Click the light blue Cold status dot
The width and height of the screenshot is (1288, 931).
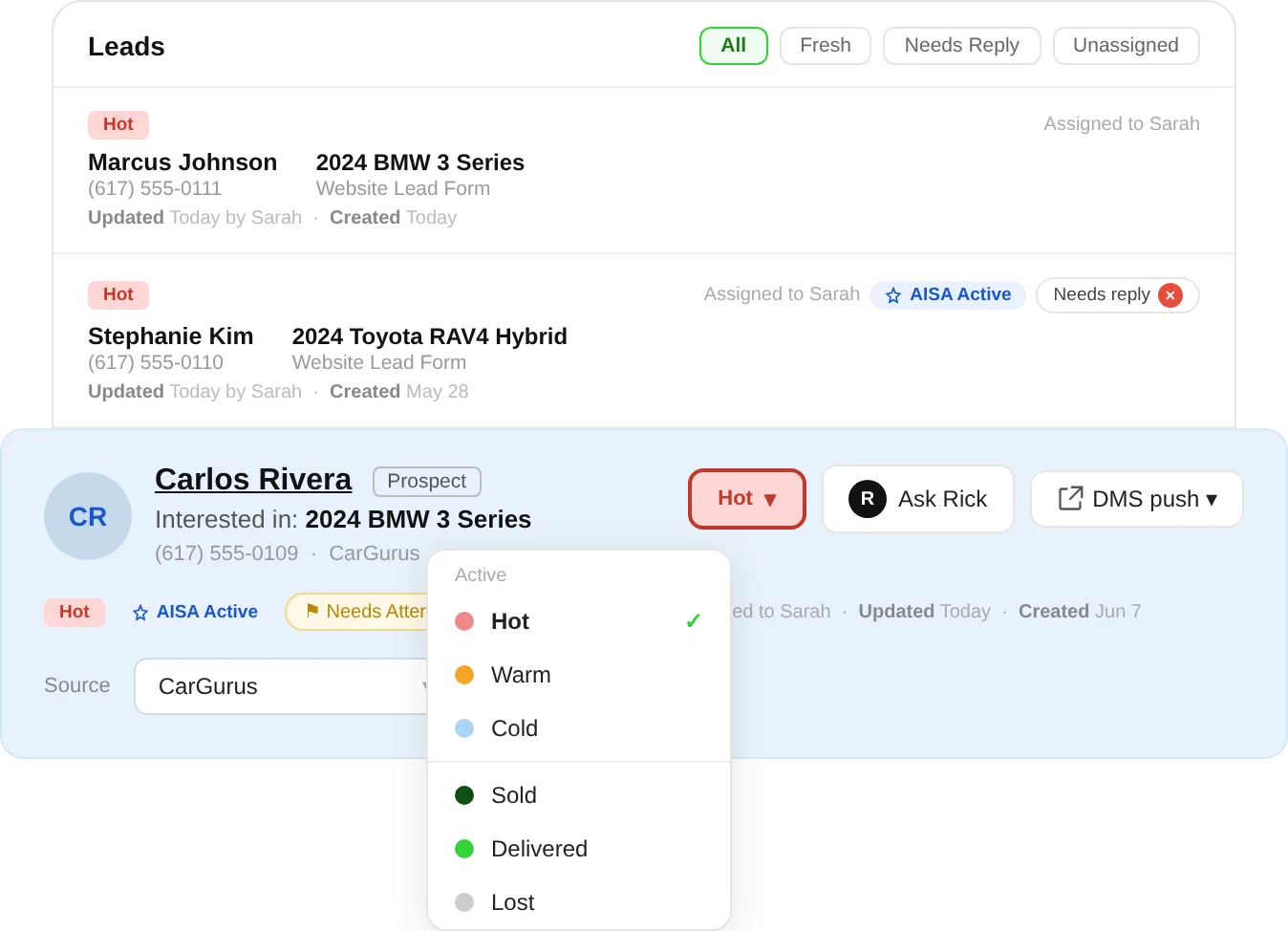click(464, 728)
